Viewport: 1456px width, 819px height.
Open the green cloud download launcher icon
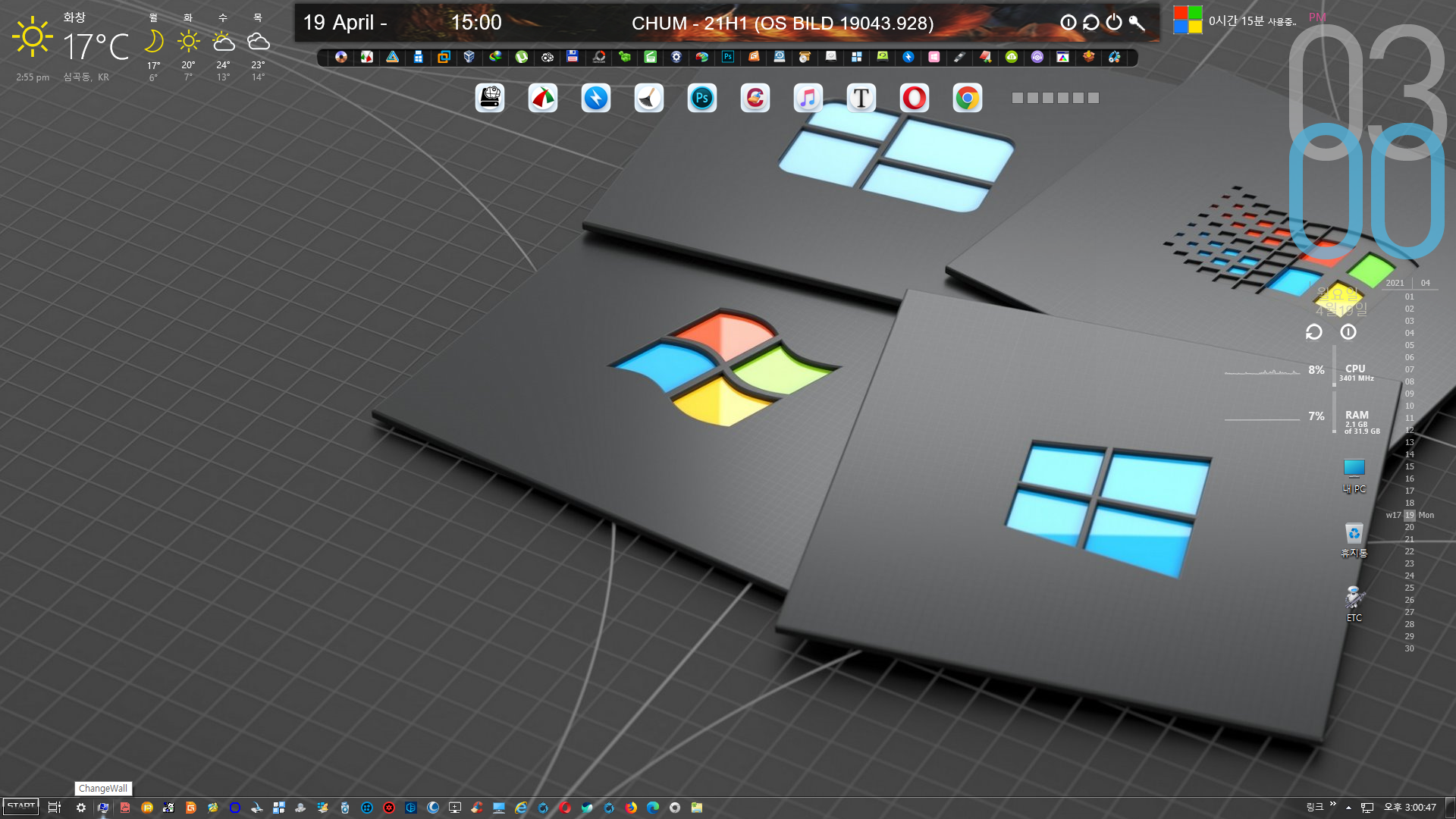coord(1012,57)
